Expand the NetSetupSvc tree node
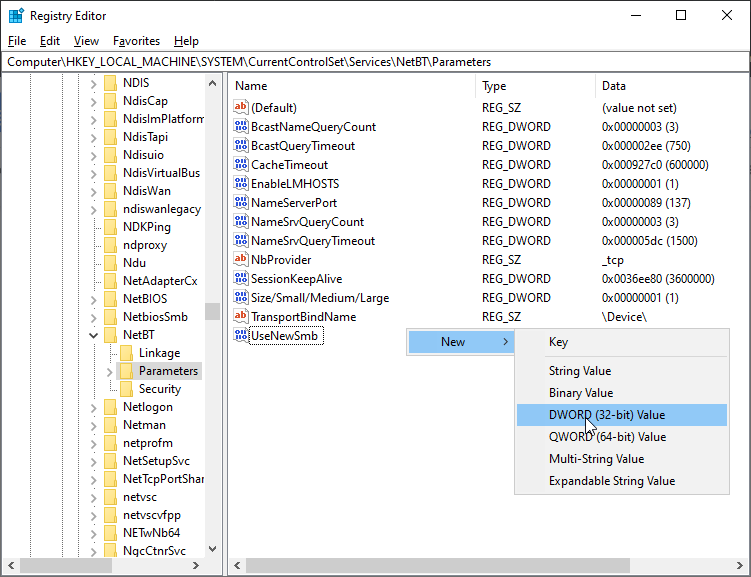751x577 pixels. (x=94, y=462)
